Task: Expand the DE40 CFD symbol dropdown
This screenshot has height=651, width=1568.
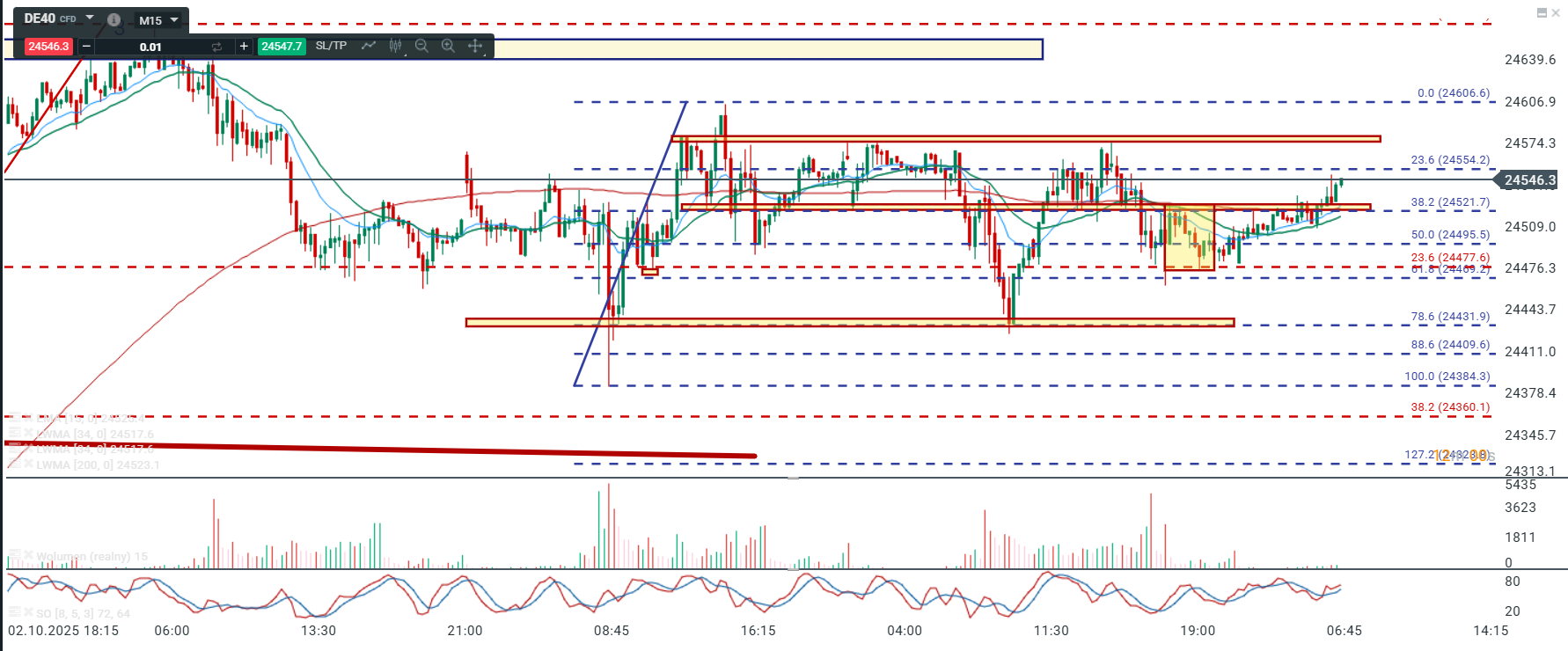Action: point(90,18)
